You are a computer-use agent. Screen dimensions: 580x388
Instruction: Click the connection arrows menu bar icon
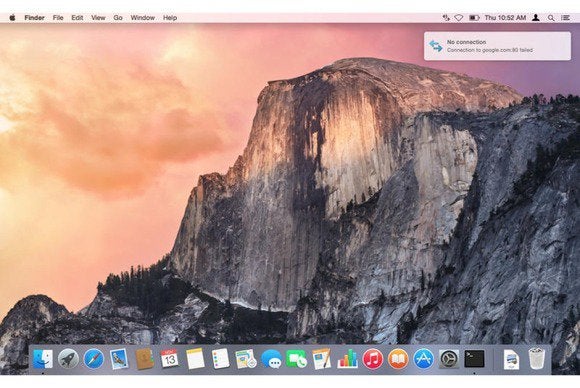click(446, 17)
